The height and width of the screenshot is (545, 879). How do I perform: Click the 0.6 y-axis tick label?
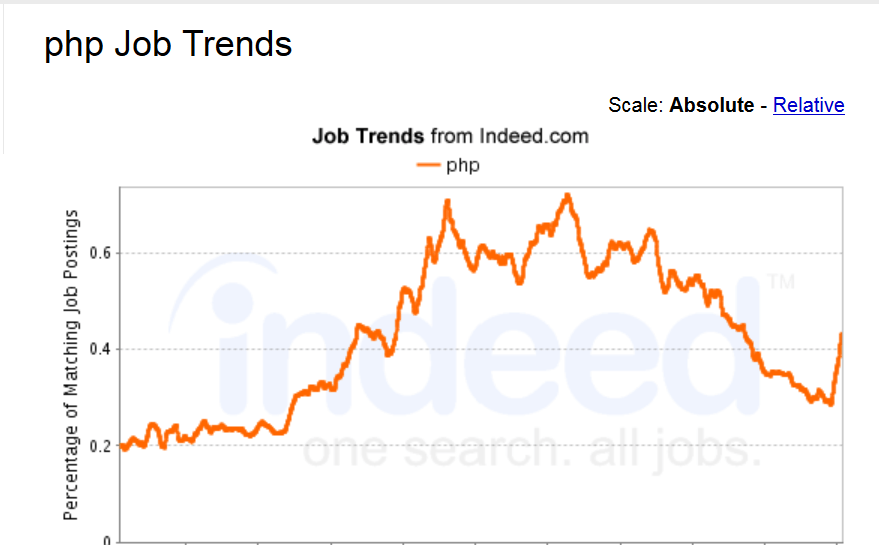pyautogui.click(x=98, y=253)
